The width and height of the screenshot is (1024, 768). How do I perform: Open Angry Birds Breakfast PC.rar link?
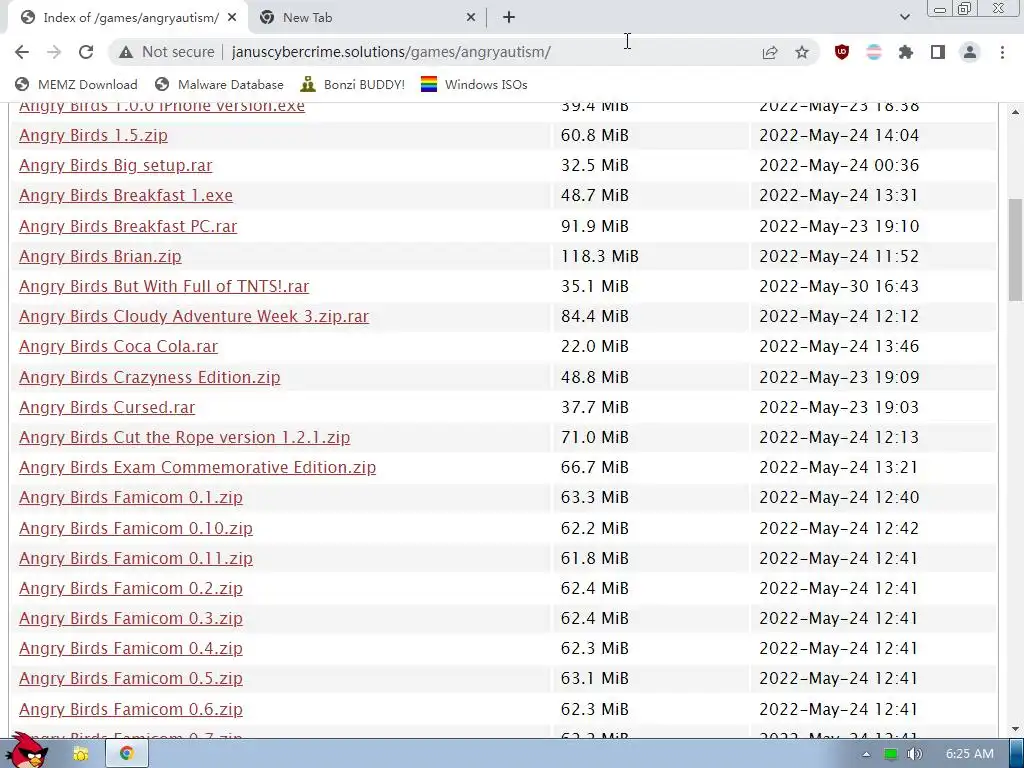(128, 226)
